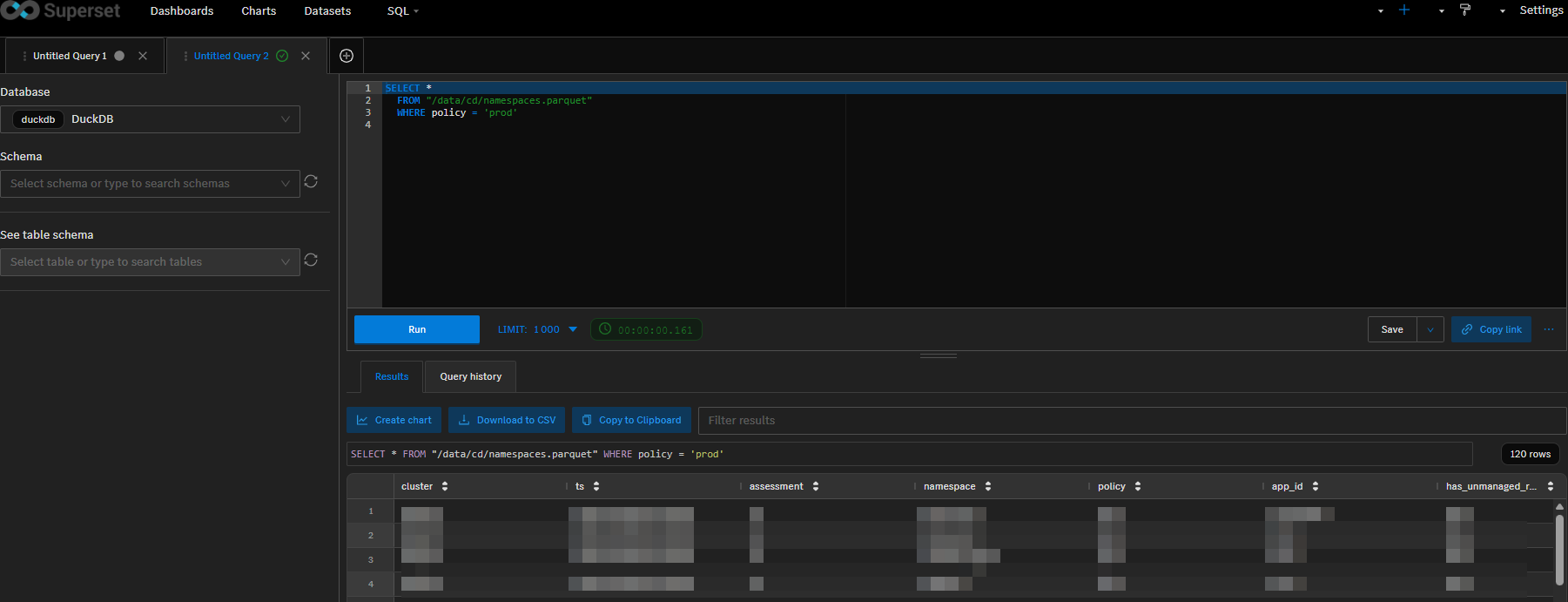Expand the Save button dropdown arrow
This screenshot has width=1568, height=602.
pyautogui.click(x=1430, y=329)
